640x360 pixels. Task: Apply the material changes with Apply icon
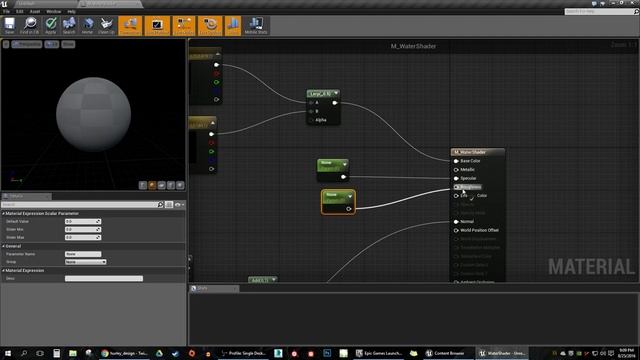pos(51,25)
